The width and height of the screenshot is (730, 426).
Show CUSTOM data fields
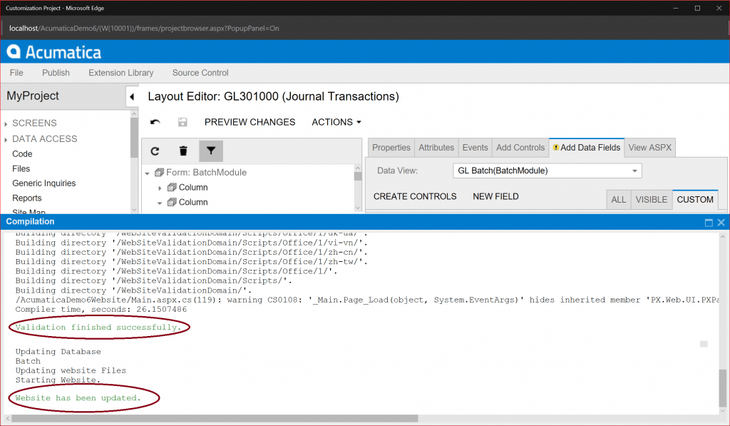coord(695,200)
